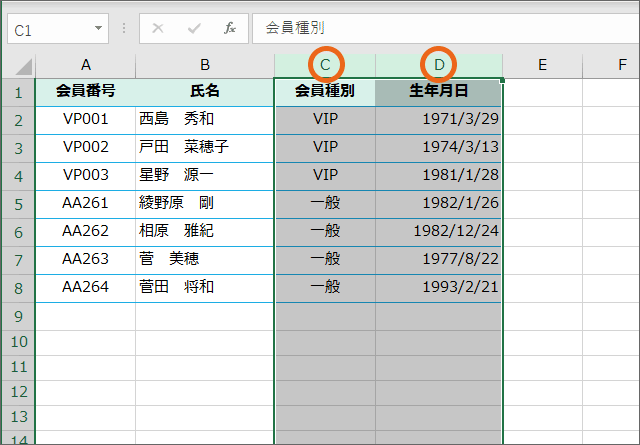Select row 11 header

coord(18,368)
